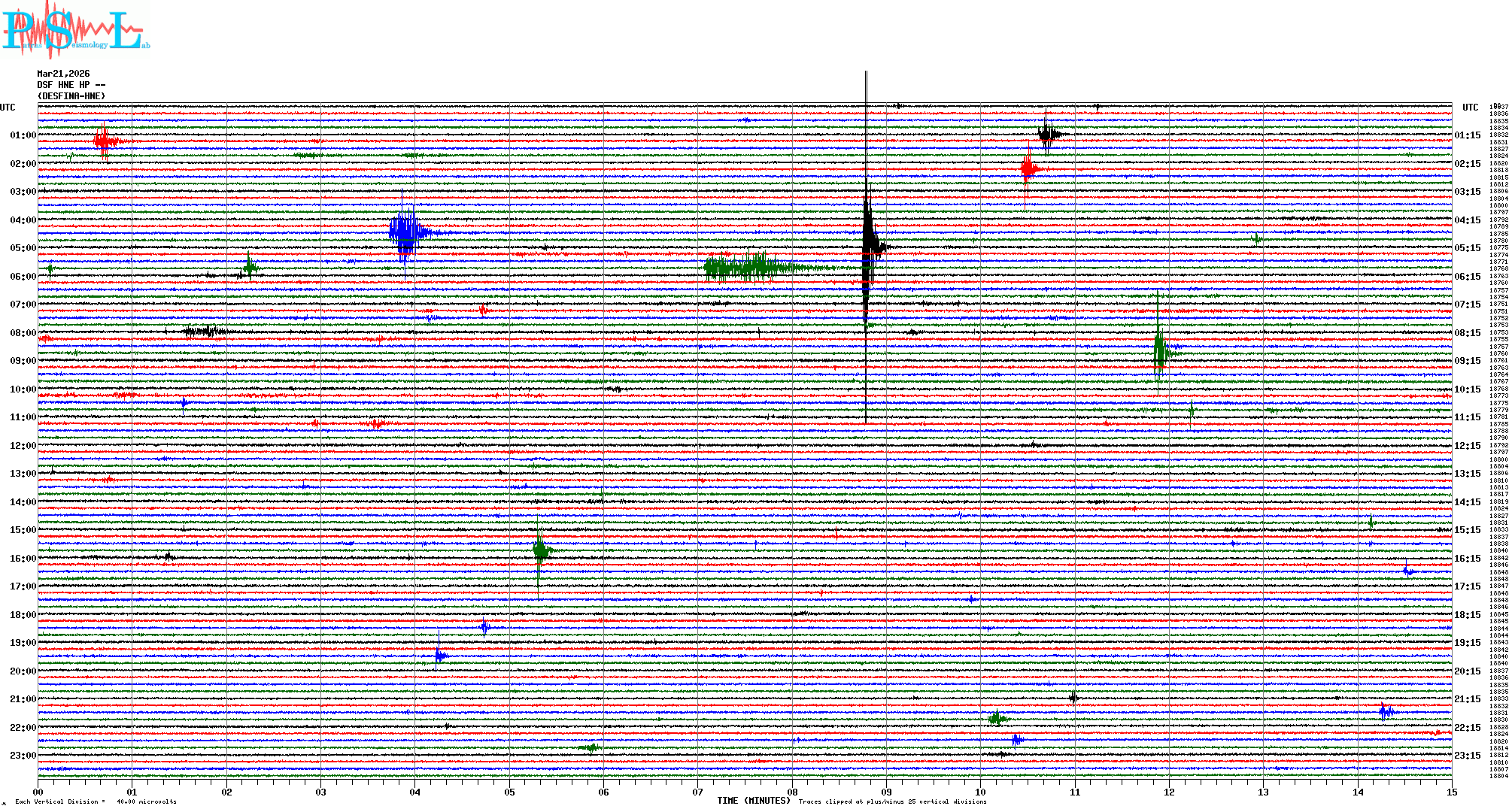Click the Mar21,2026 date label

[x=63, y=74]
